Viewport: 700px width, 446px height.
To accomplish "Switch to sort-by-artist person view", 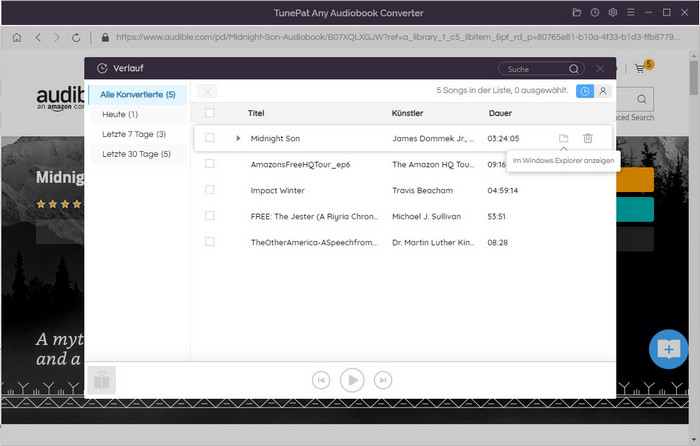I will click(x=603, y=91).
